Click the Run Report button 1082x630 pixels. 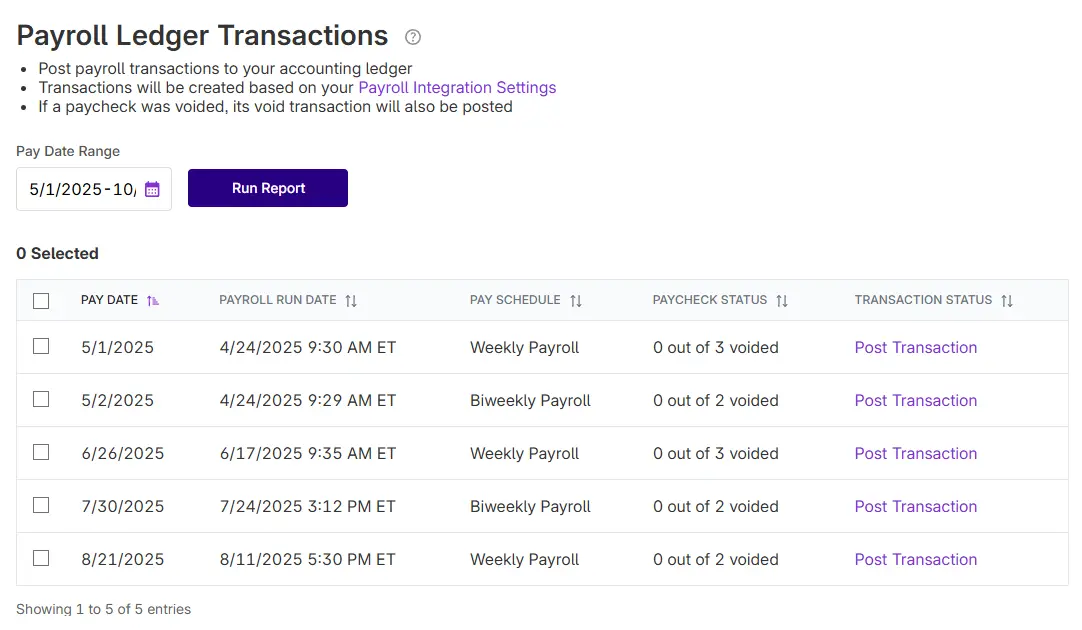click(267, 188)
